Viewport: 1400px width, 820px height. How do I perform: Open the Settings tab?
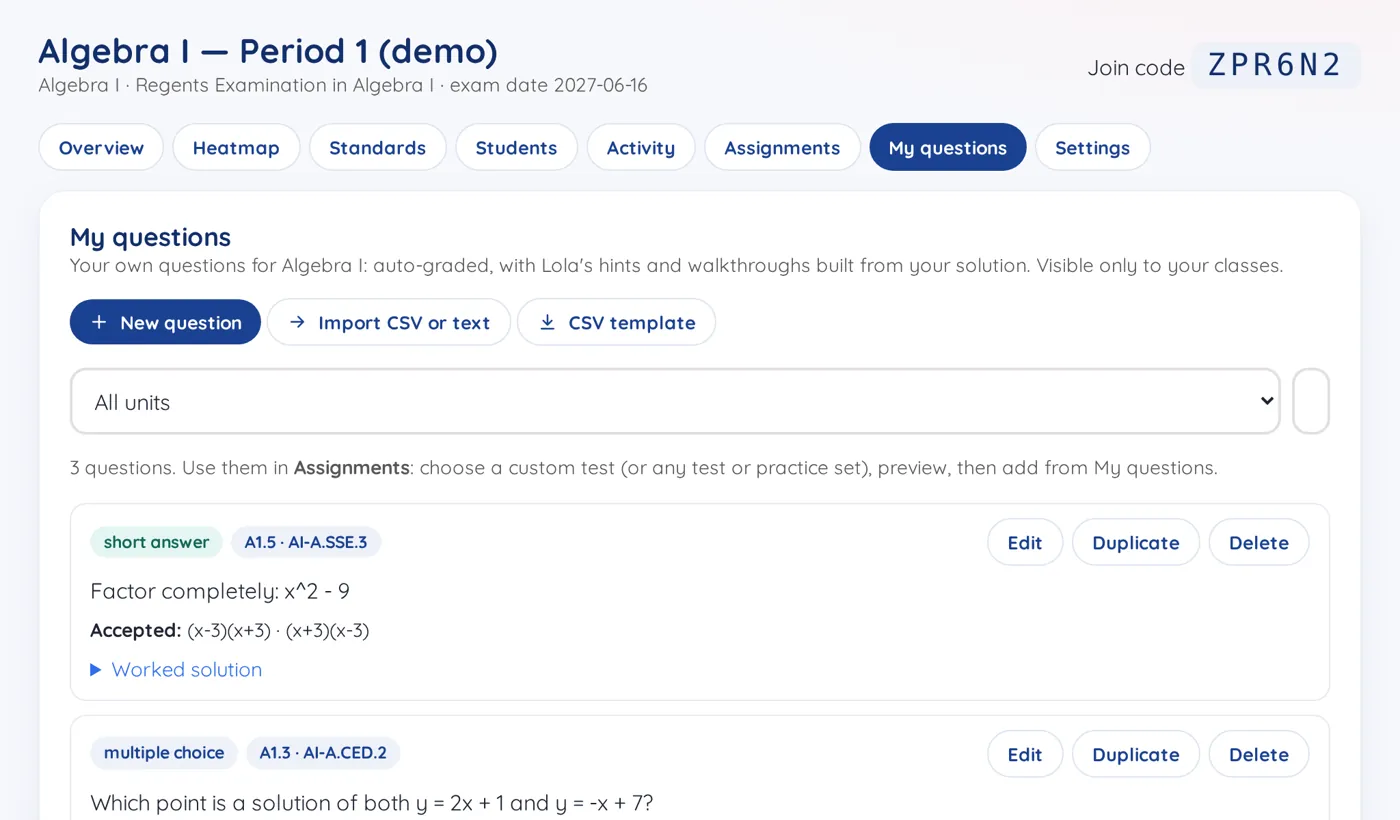[x=1092, y=147]
